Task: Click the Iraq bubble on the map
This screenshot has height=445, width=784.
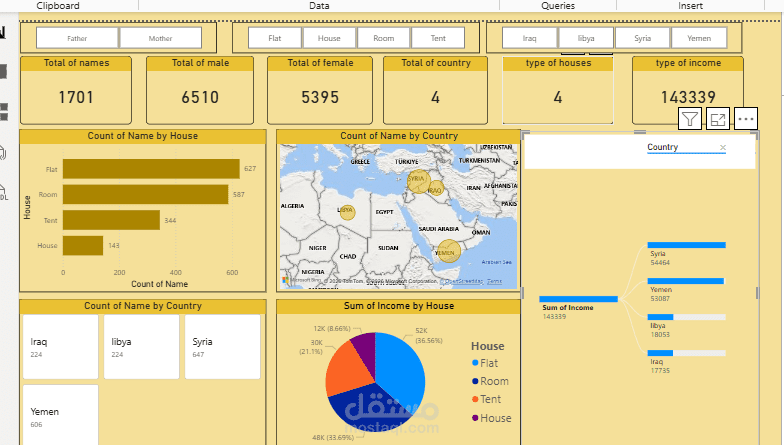Action: point(436,188)
